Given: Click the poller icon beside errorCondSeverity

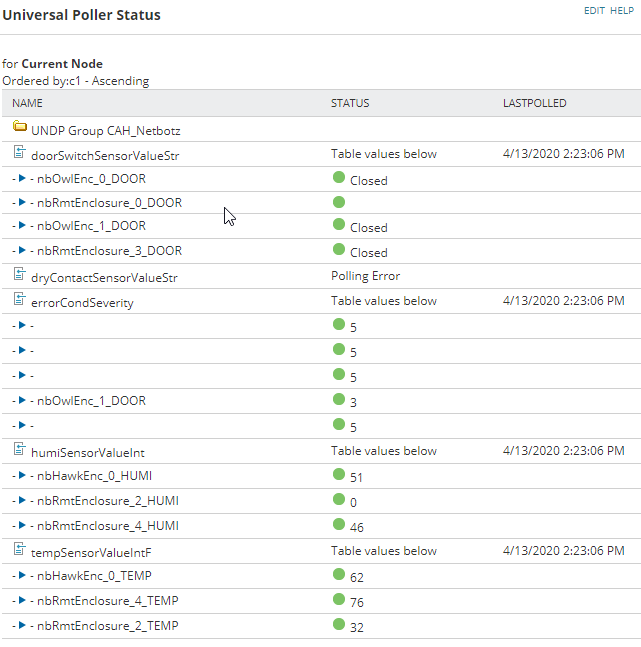Looking at the screenshot, I should [x=19, y=299].
